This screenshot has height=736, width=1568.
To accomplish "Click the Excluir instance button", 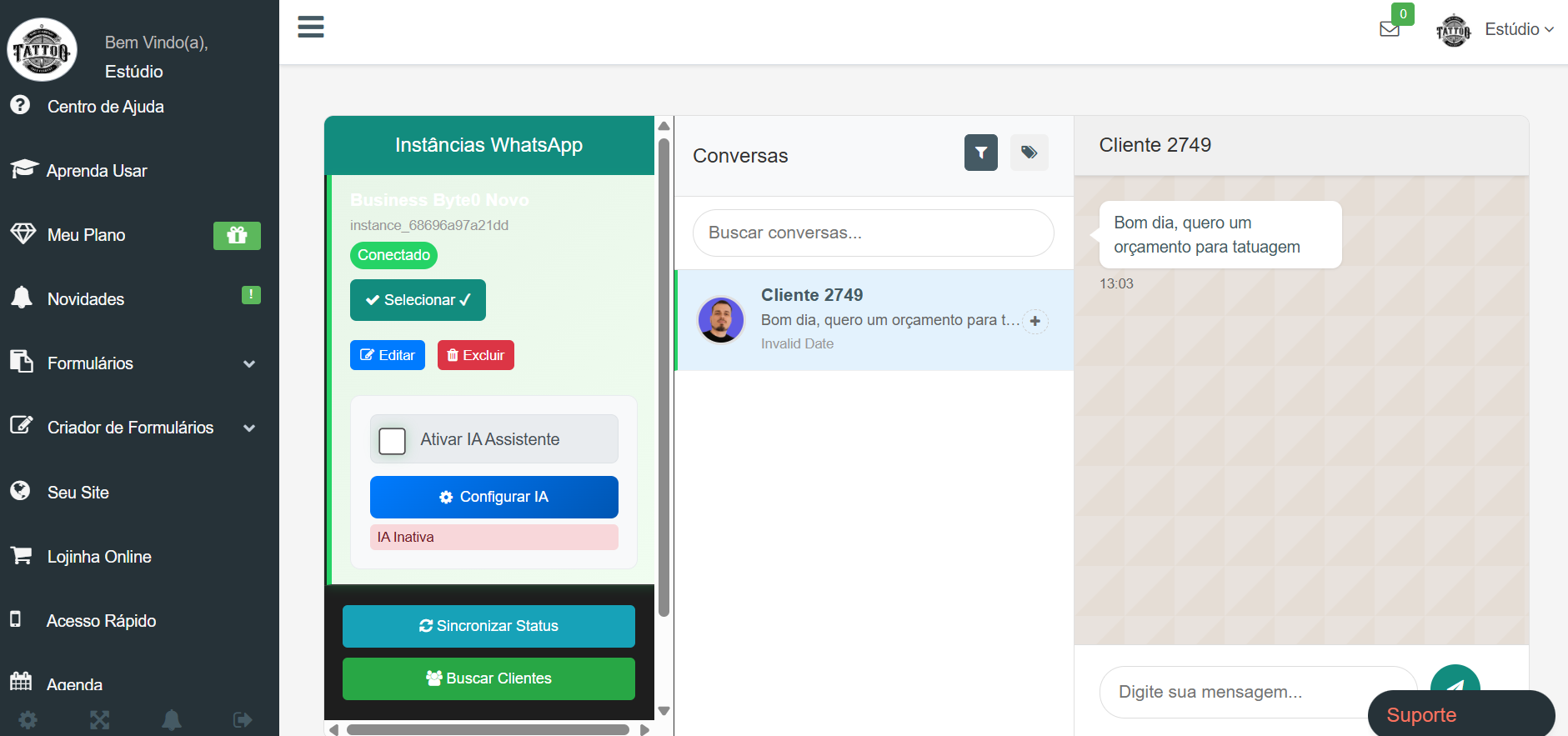I will (x=476, y=355).
